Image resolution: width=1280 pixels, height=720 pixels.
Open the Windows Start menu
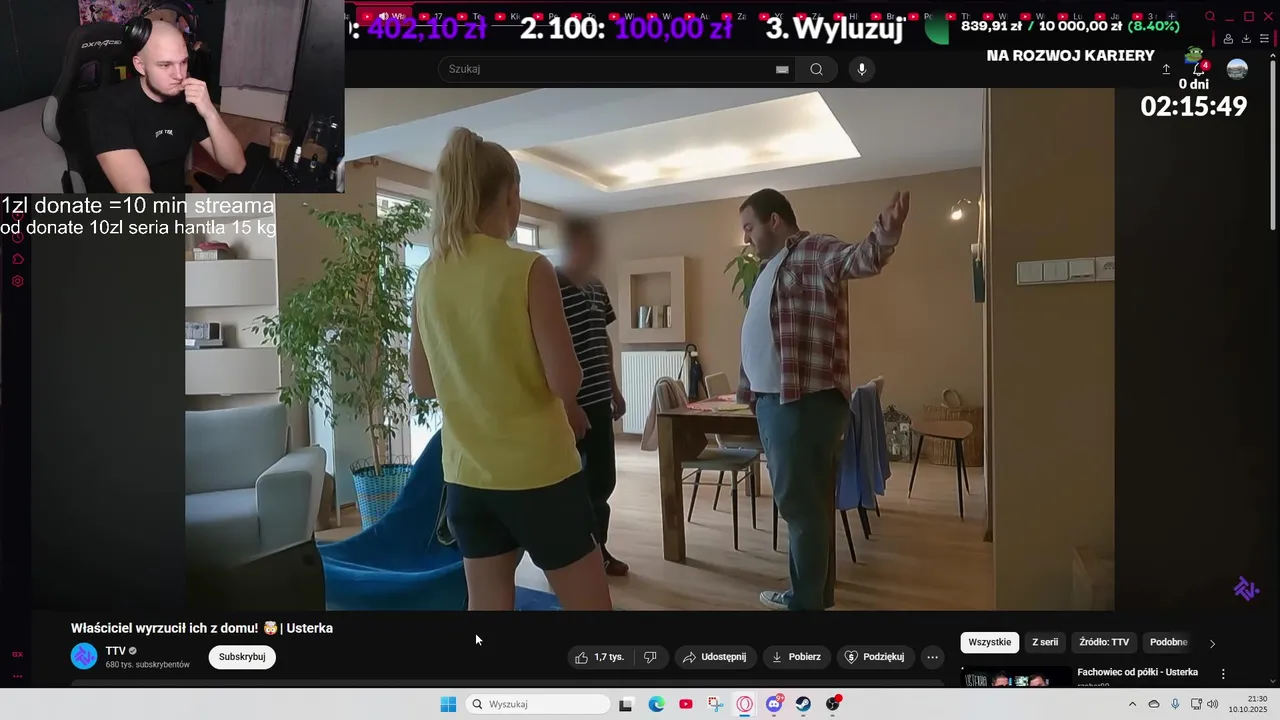point(448,704)
